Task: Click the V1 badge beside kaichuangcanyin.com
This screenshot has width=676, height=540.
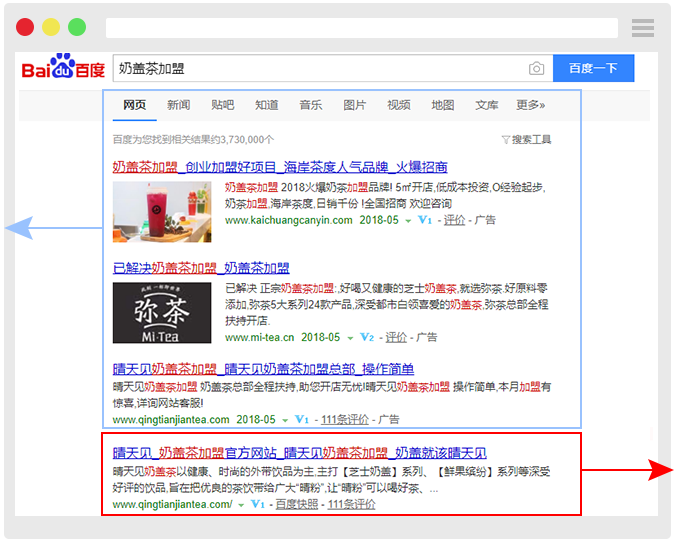Action: 424,220
